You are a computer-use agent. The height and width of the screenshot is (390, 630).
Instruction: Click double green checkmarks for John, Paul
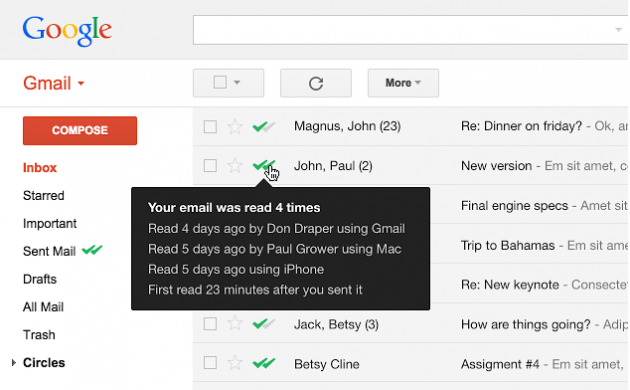[264, 165]
